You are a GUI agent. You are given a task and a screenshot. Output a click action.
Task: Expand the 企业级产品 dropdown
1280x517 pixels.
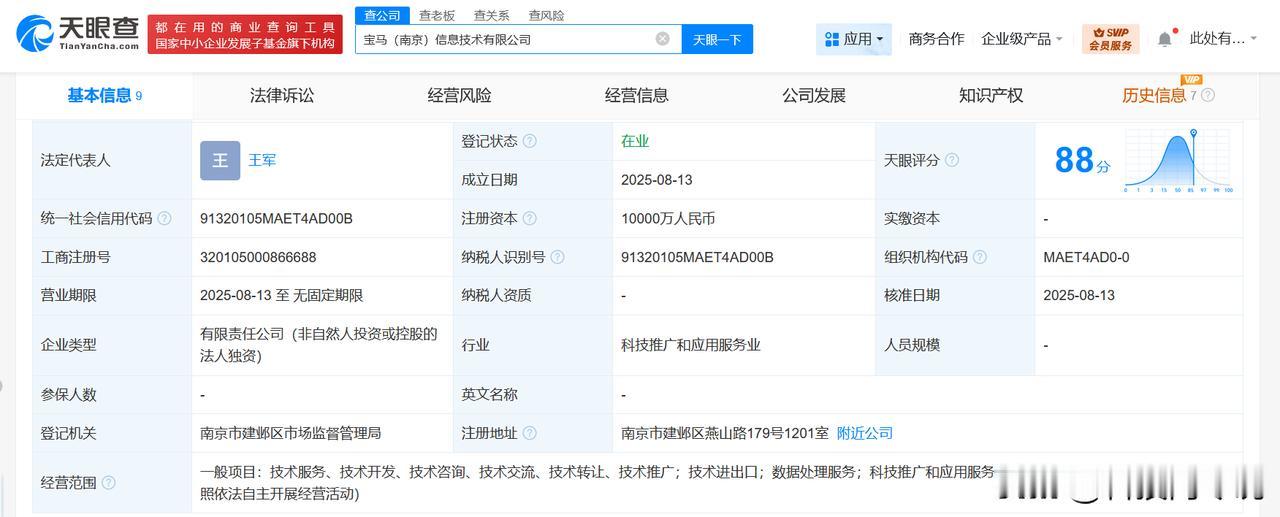tap(1022, 39)
